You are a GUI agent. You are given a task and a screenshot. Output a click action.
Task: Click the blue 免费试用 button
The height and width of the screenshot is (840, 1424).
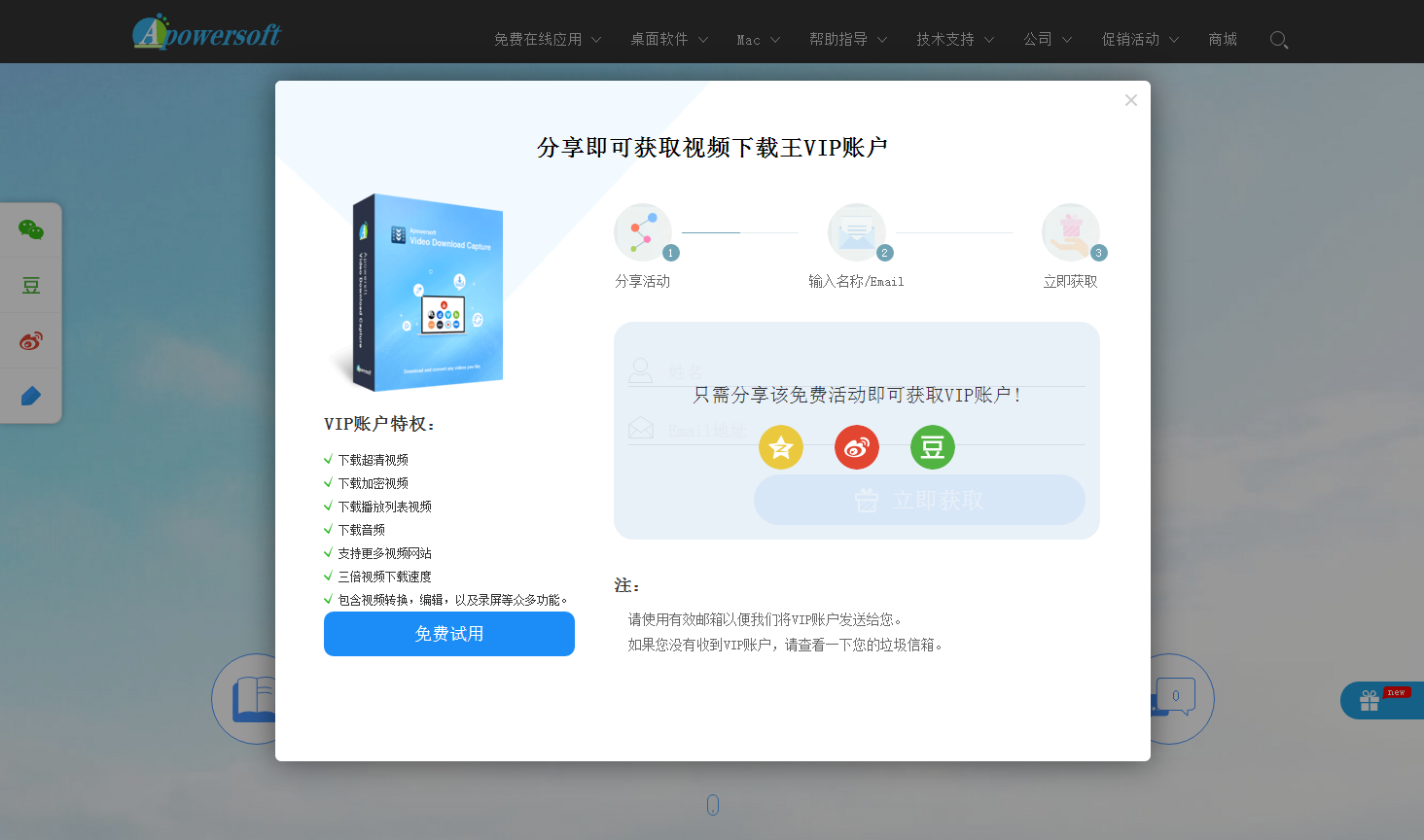pyautogui.click(x=448, y=634)
